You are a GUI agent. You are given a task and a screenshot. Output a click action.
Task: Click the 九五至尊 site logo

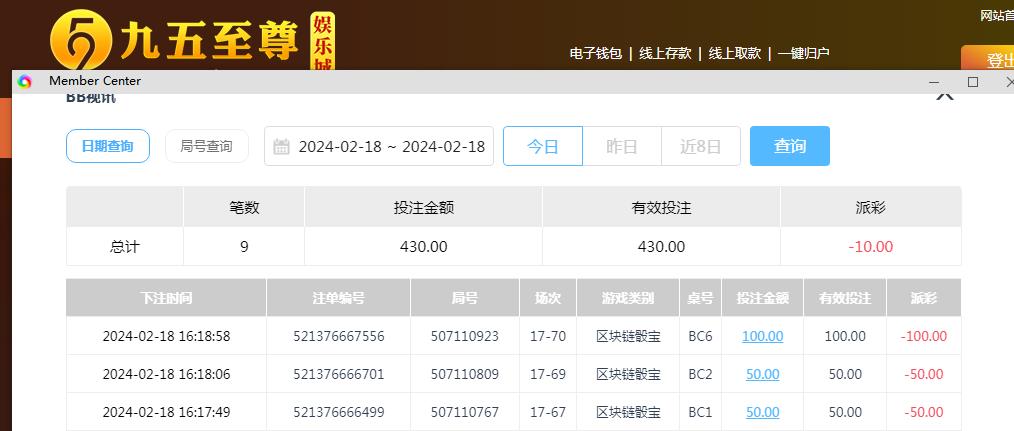coord(193,40)
